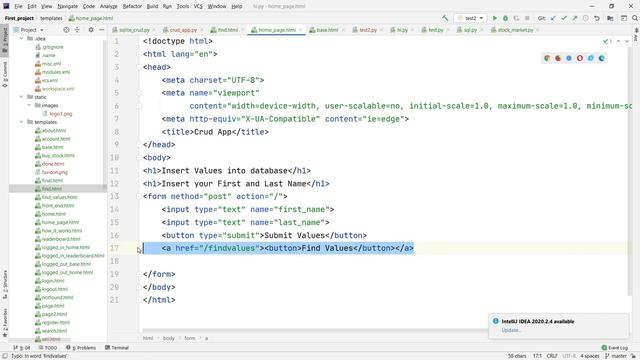This screenshot has width=640, height=360.
Task: Collapse the images folder
Action: coord(29,105)
